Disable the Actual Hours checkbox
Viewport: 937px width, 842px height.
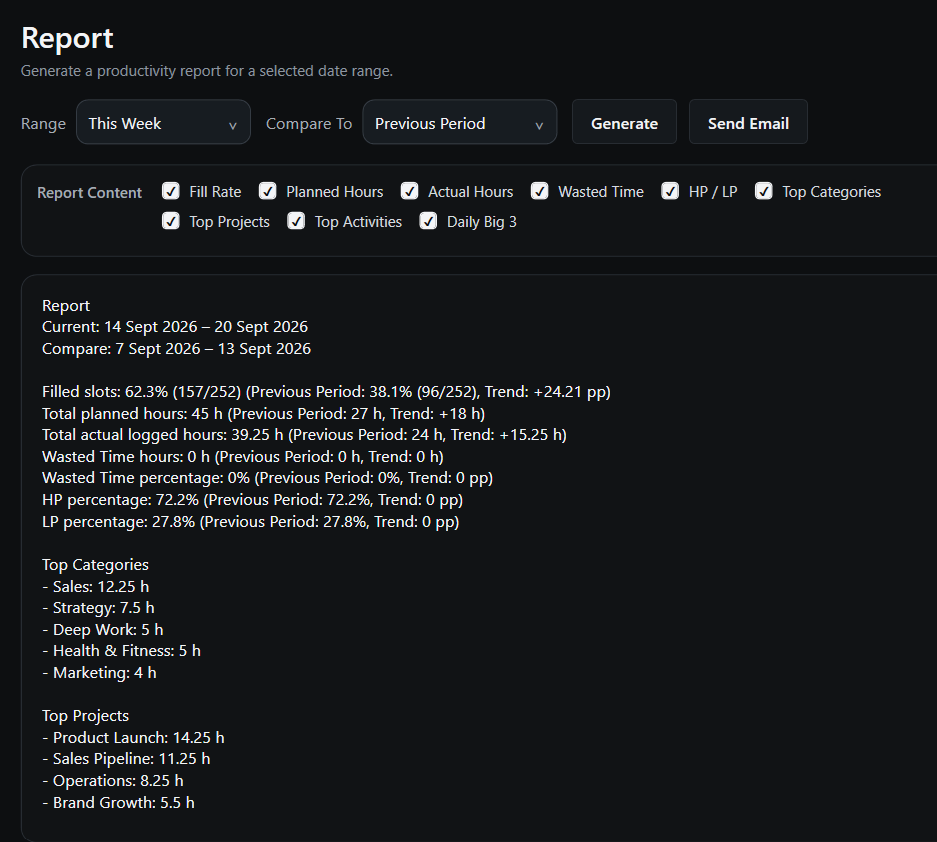[x=409, y=191]
